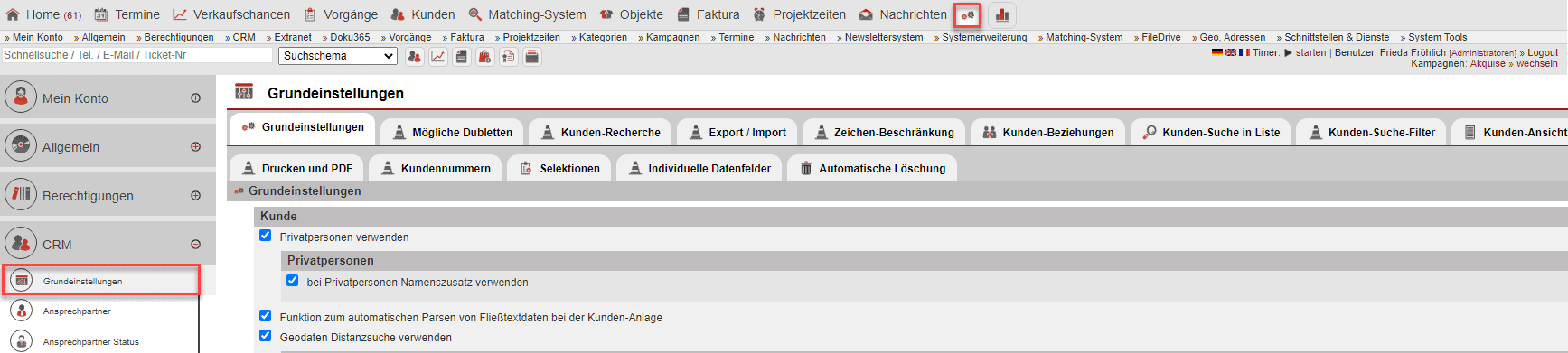Click the starten timer link
Image resolution: width=1568 pixels, height=353 pixels.
click(x=1310, y=53)
